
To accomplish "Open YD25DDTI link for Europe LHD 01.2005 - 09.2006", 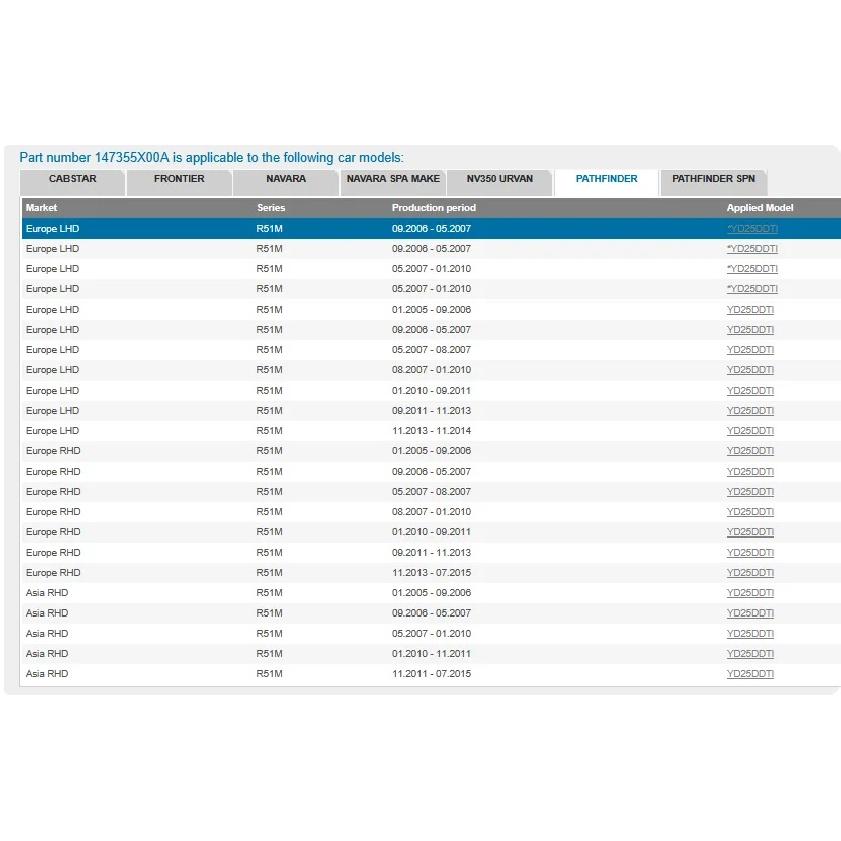I will click(x=750, y=310).
